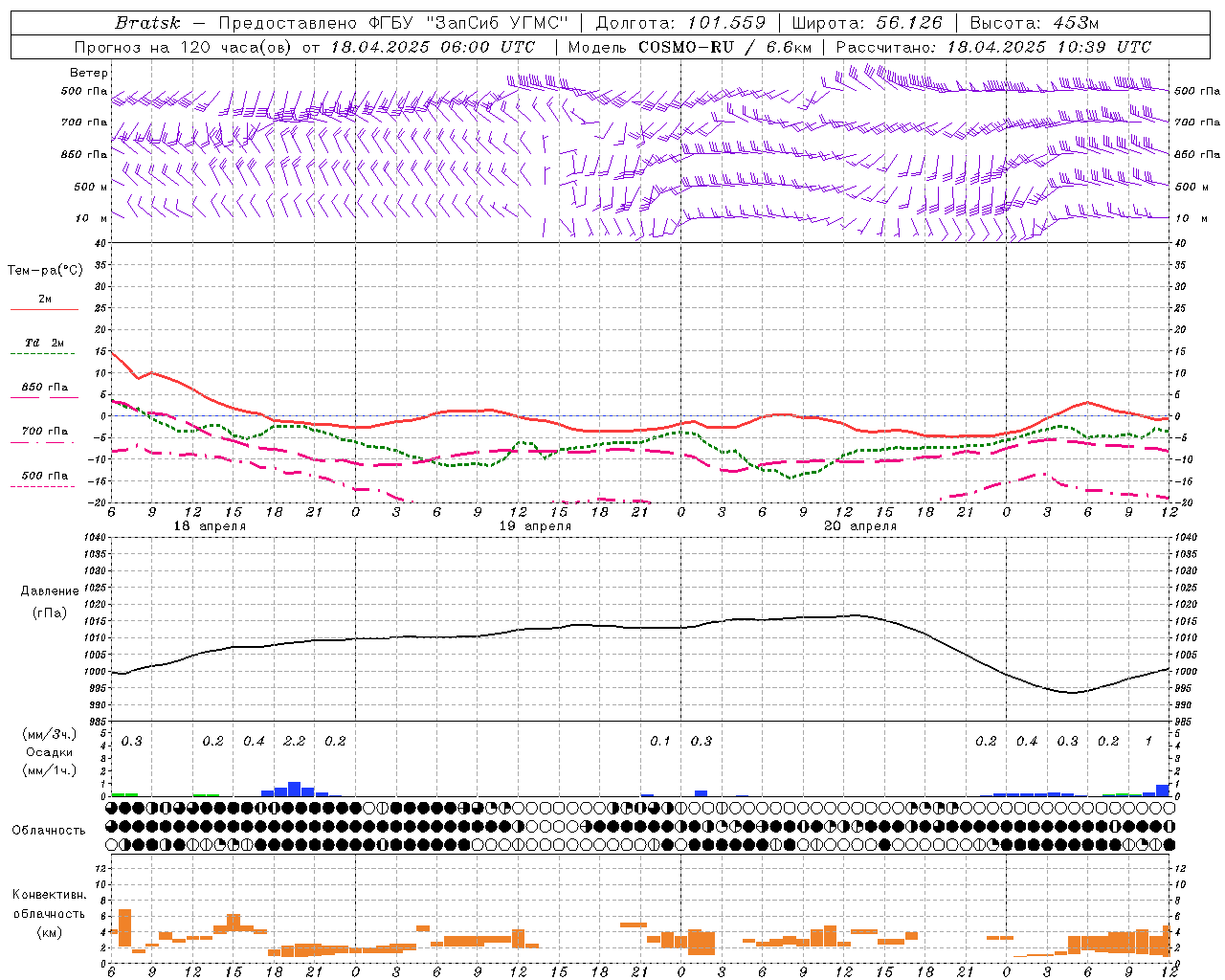Screen dimensions: 1225x980
Task: Click the "Модель COSMO-RU / 6.6км" text
Action: (x=690, y=47)
